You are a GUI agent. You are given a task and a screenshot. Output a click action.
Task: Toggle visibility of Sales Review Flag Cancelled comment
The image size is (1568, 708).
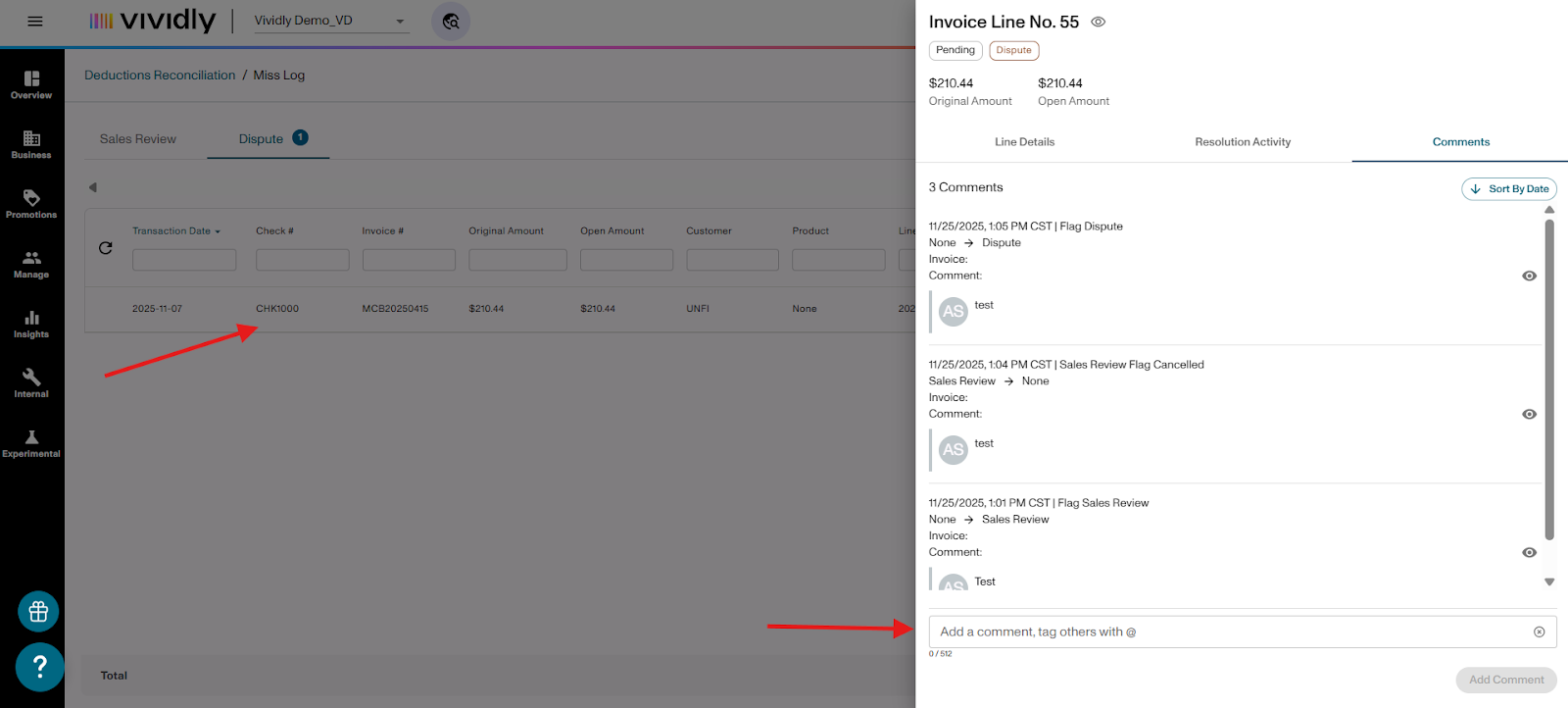point(1529,415)
